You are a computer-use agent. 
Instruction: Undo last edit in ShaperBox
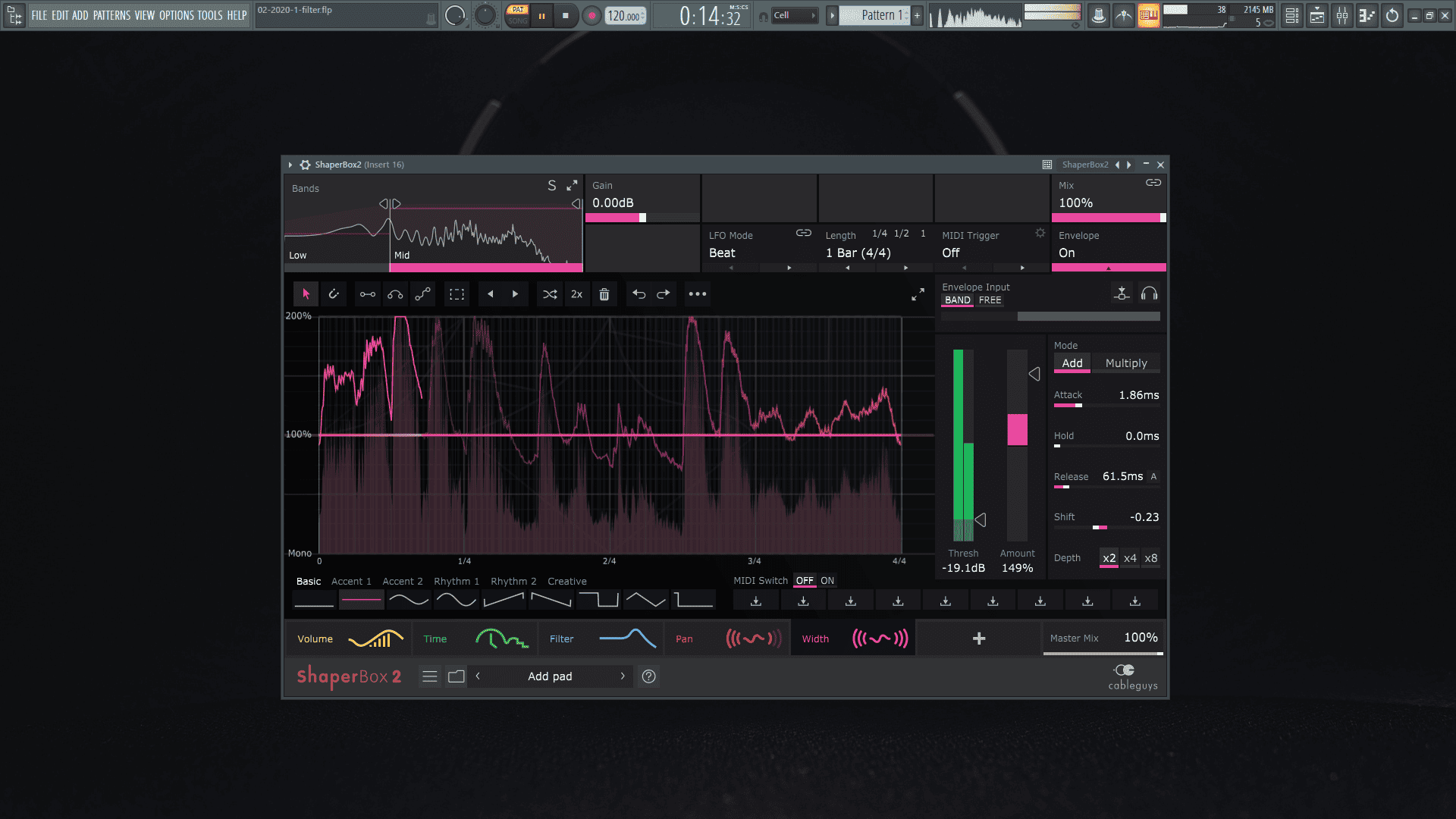(639, 294)
